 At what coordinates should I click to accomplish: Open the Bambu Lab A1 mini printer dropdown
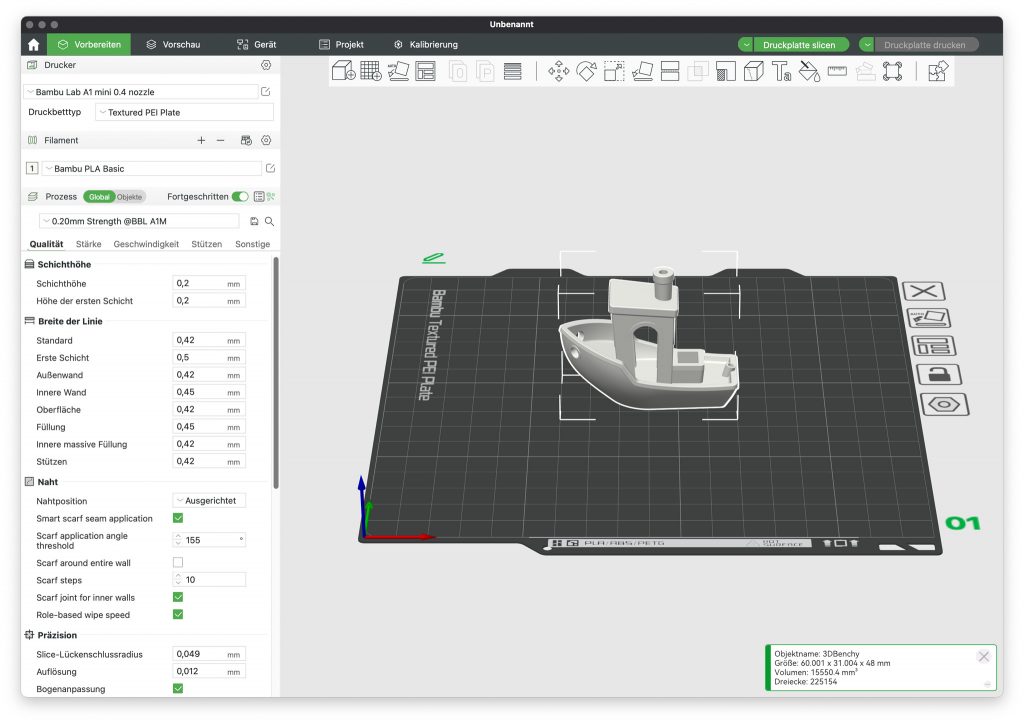(x=140, y=92)
